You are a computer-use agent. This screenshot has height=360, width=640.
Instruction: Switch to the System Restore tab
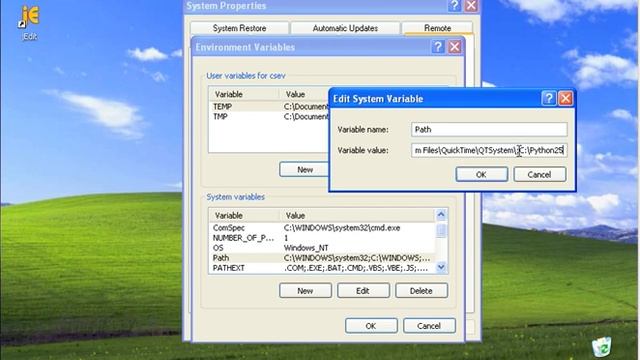(239, 28)
